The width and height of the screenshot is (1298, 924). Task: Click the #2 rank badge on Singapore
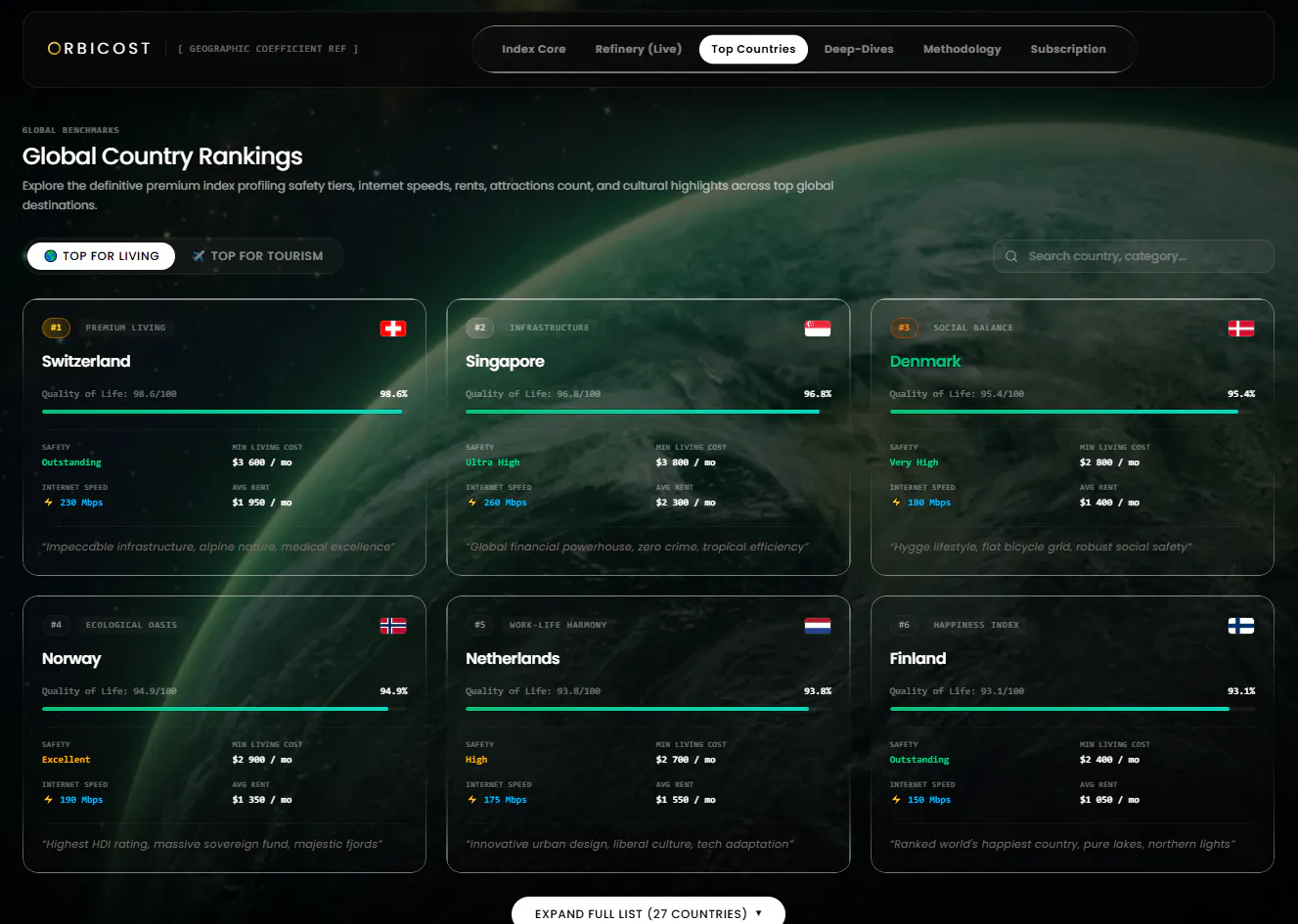(479, 328)
